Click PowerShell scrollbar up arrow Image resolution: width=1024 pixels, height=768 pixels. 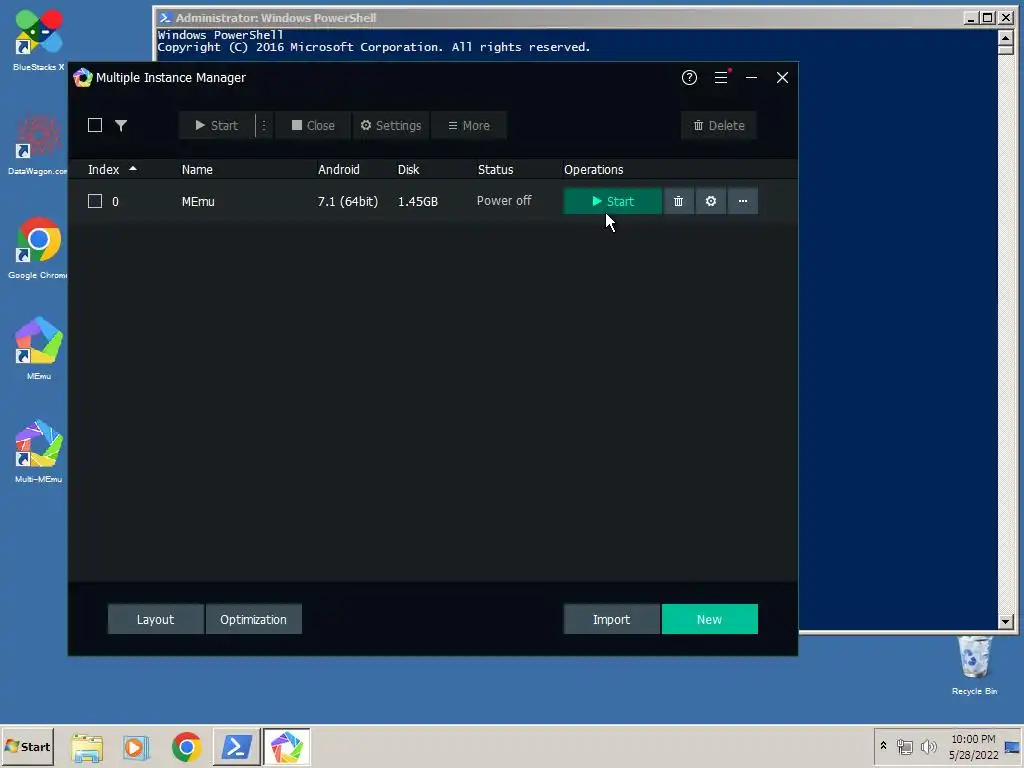(x=1006, y=38)
